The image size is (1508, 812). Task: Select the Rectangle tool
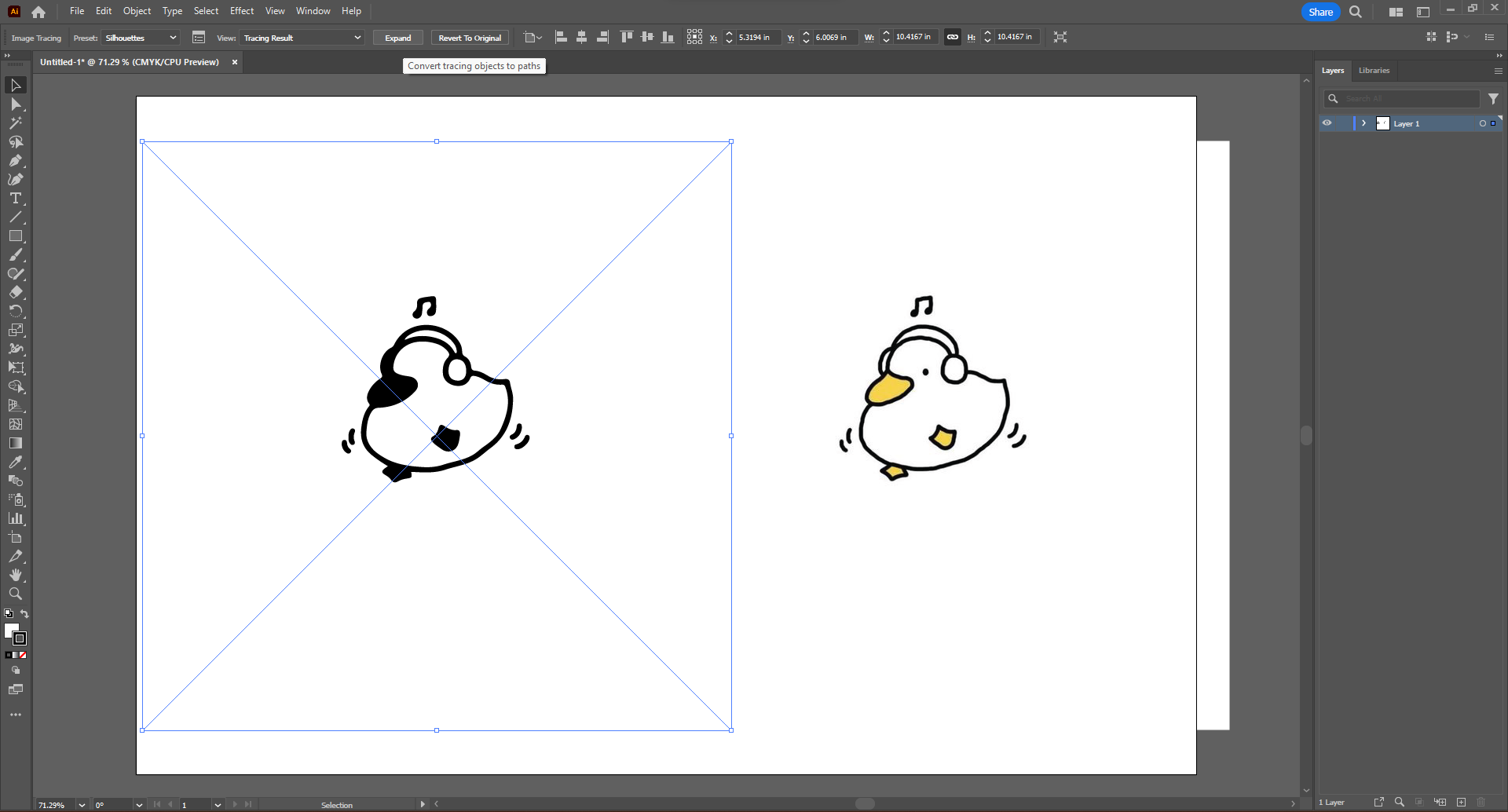16,236
